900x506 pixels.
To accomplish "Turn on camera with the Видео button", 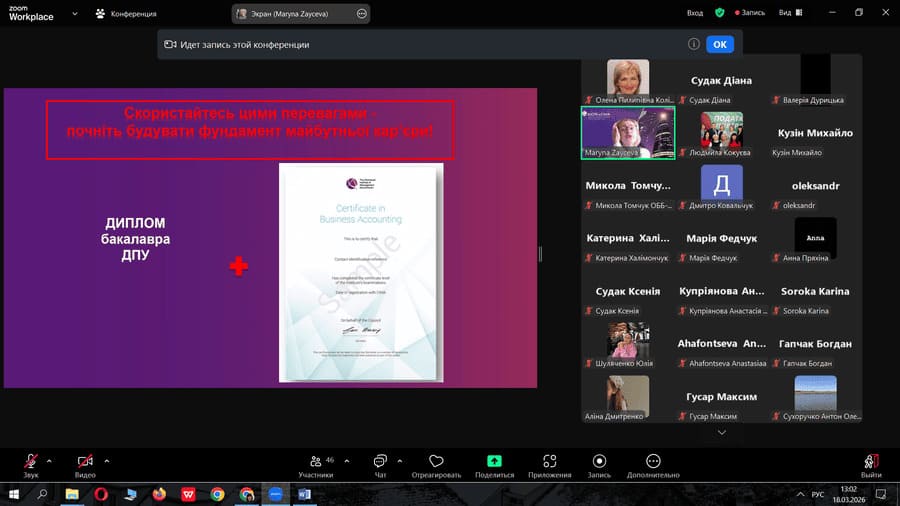I will tap(85, 461).
